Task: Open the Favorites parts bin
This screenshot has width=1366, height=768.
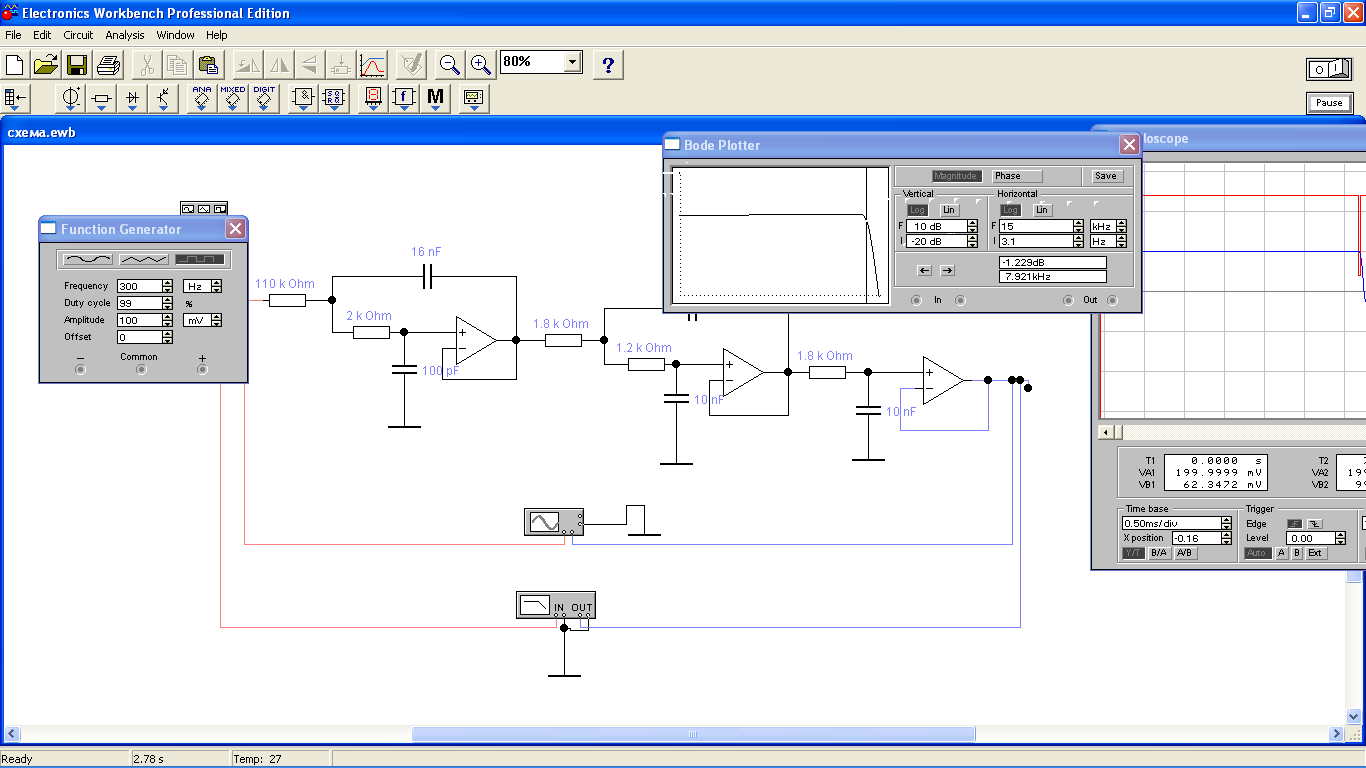Action: click(x=17, y=98)
